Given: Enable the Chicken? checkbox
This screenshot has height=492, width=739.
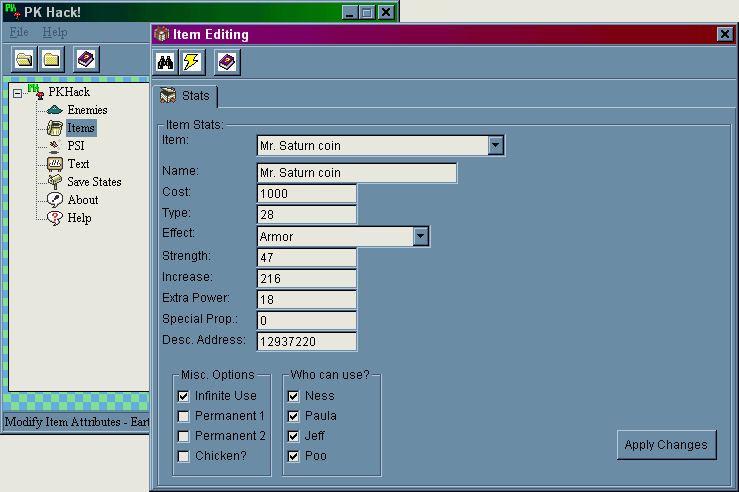Looking at the screenshot, I should (183, 456).
